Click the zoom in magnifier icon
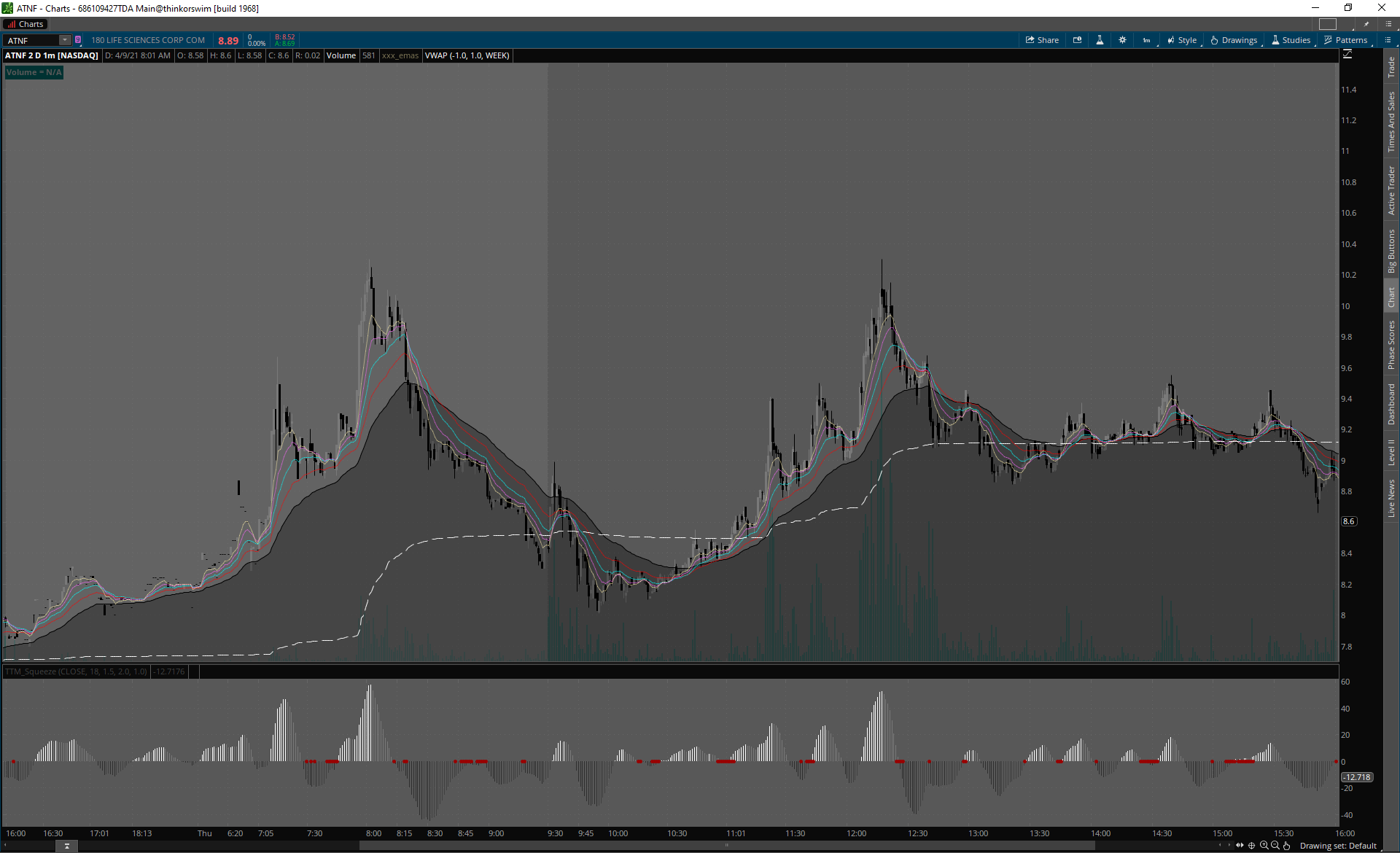Screen dimensions: 1400x853 [x=1264, y=846]
